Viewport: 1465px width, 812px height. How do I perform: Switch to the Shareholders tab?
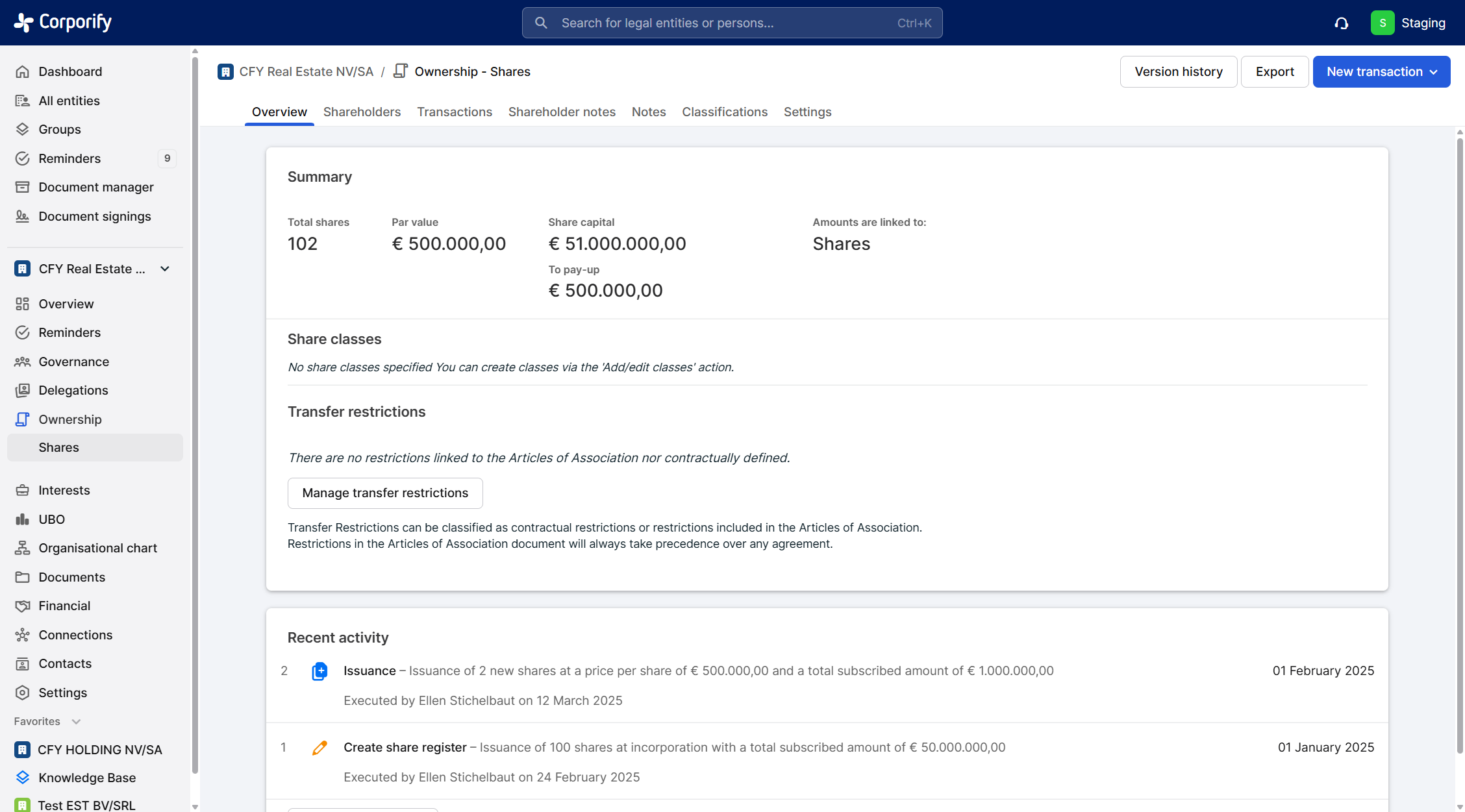pos(362,112)
